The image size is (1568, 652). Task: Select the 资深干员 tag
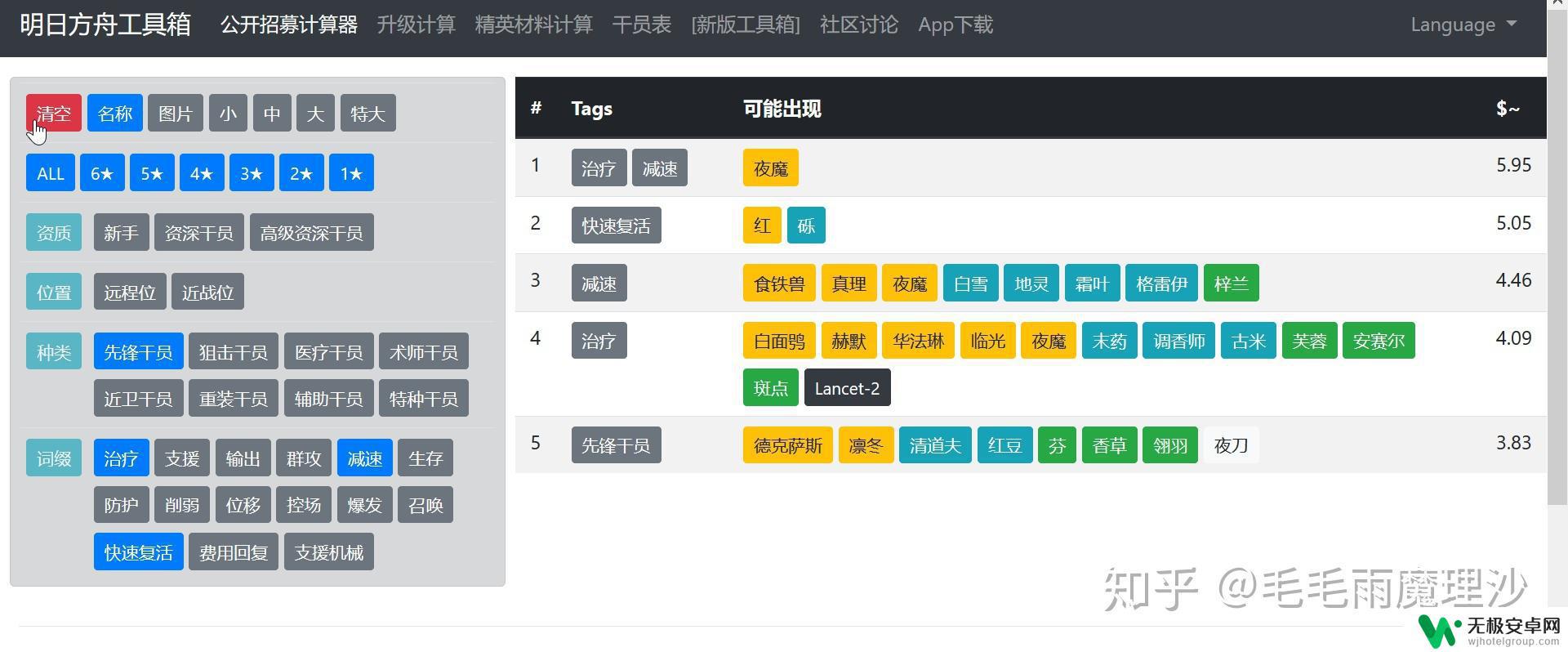pyautogui.click(x=199, y=232)
